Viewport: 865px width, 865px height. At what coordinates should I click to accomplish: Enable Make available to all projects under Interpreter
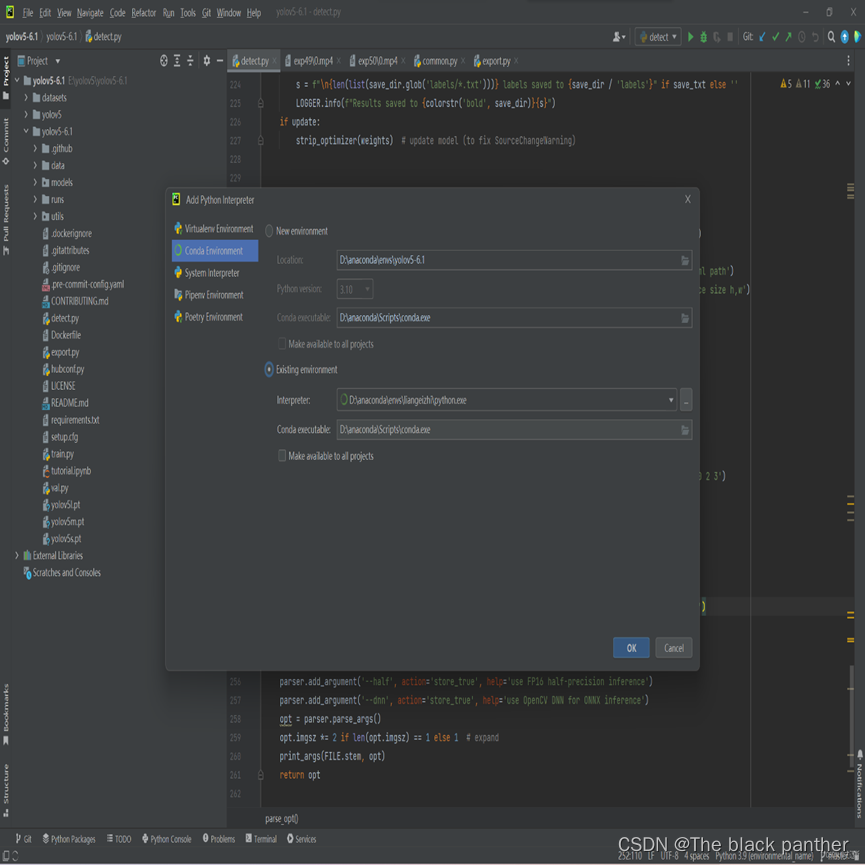point(282,456)
